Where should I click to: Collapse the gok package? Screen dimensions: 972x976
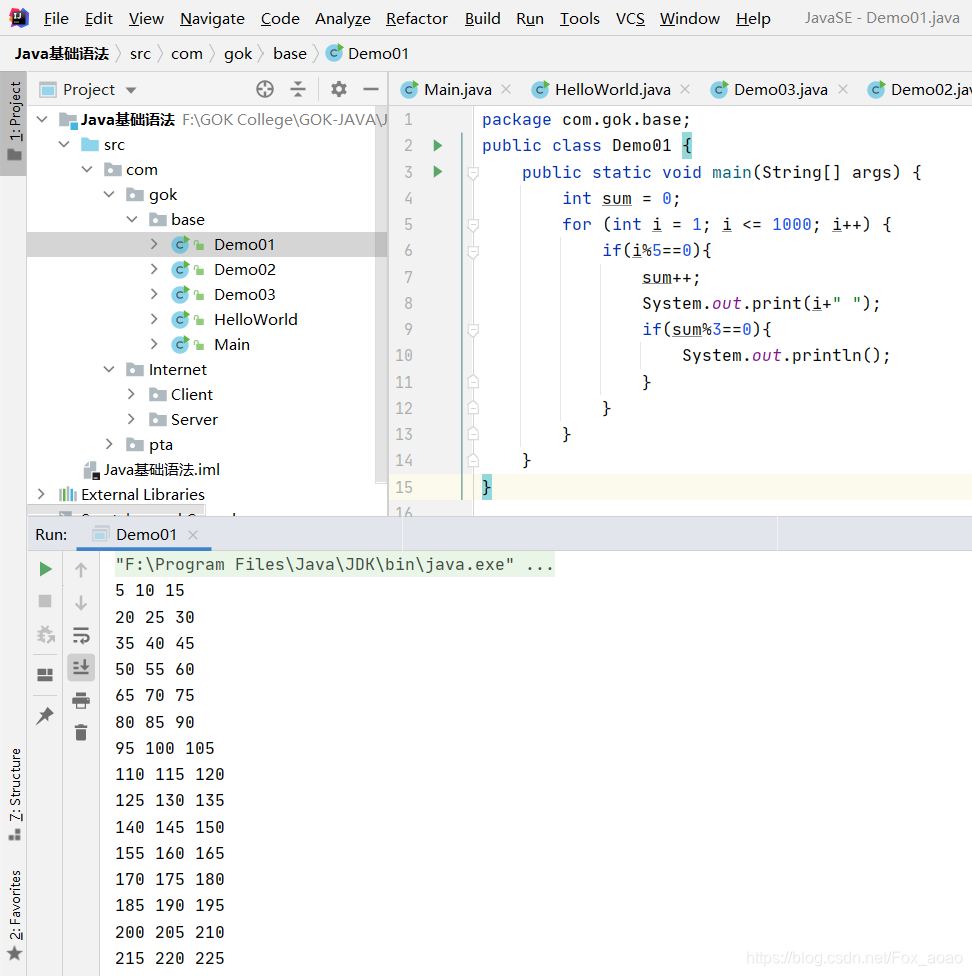[x=109, y=195]
